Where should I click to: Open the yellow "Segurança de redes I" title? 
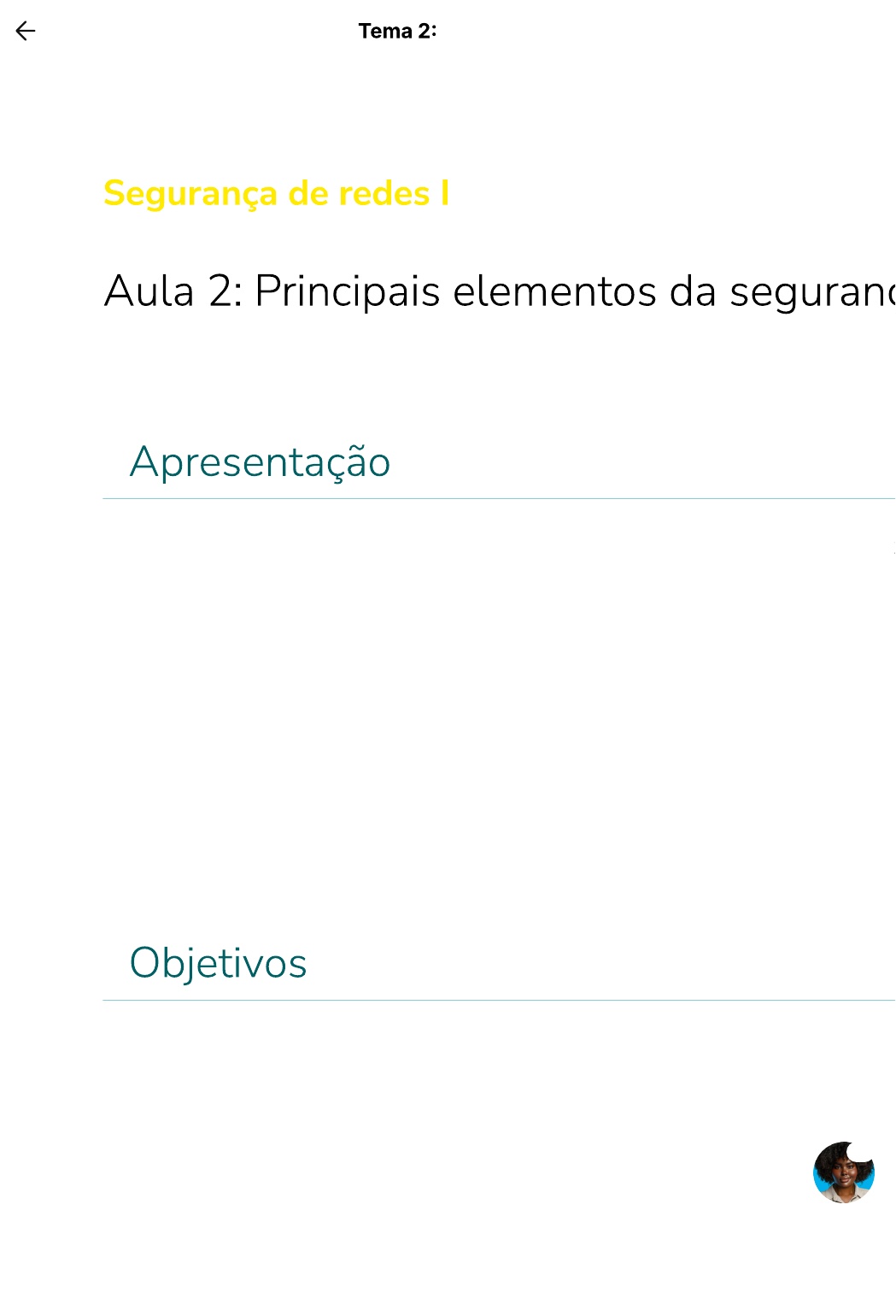276,193
